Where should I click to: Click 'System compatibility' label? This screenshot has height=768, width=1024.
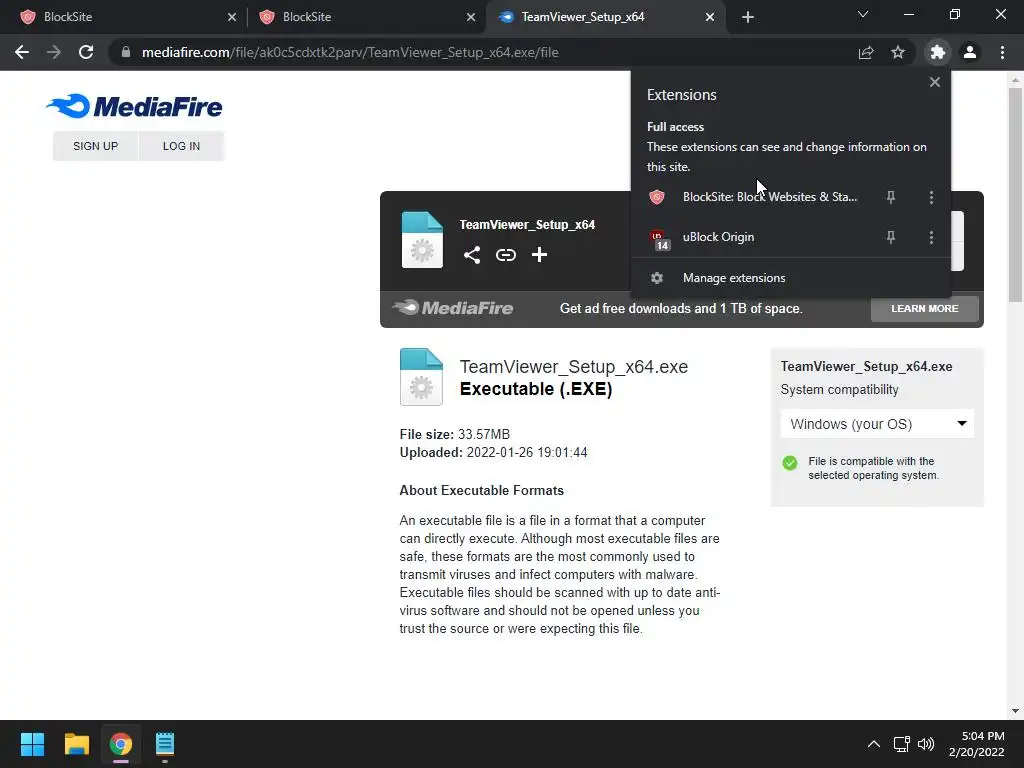[839, 389]
